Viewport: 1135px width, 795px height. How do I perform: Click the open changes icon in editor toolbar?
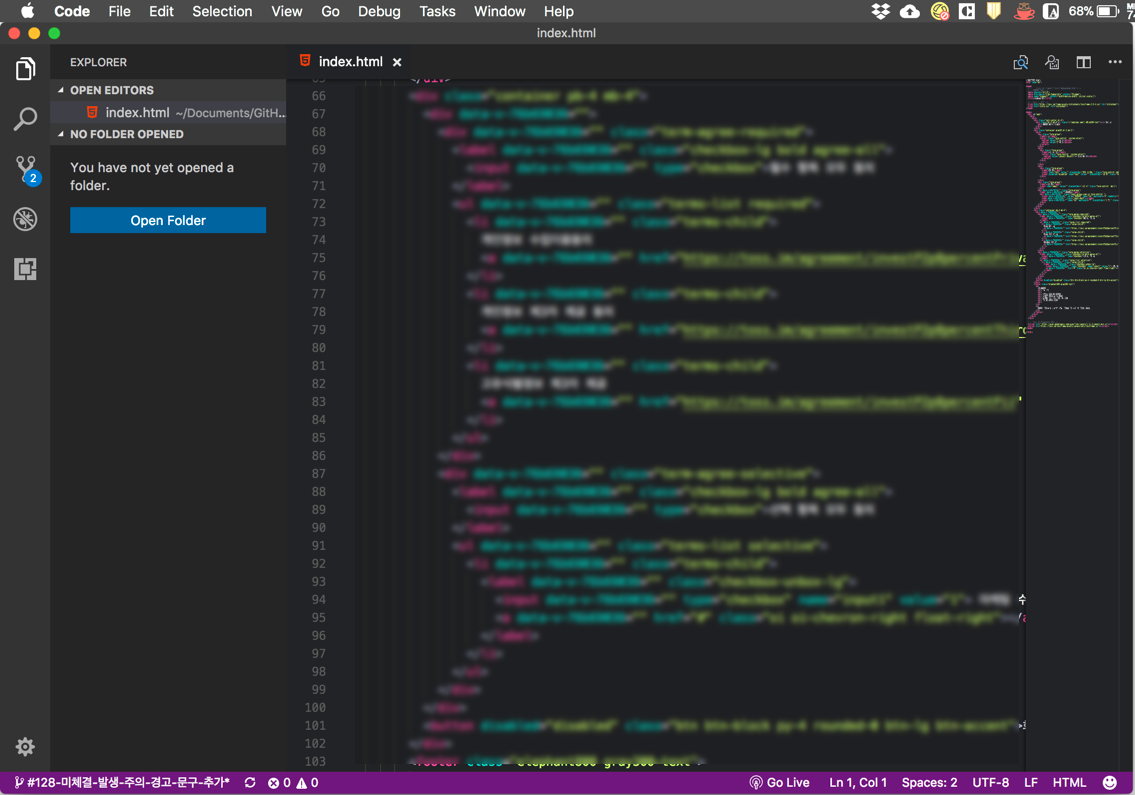[x=1052, y=62]
